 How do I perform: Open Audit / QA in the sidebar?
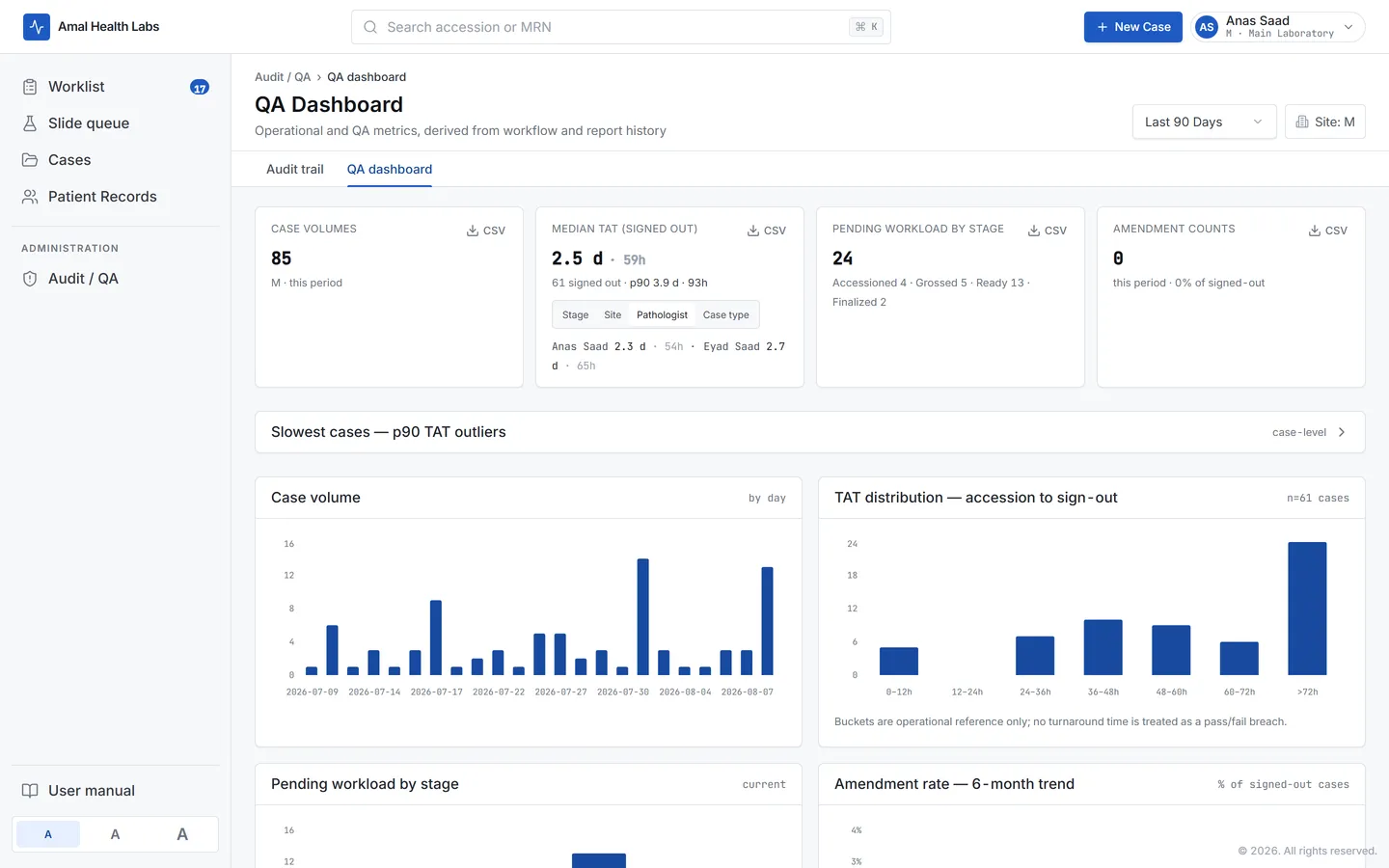click(x=116, y=279)
